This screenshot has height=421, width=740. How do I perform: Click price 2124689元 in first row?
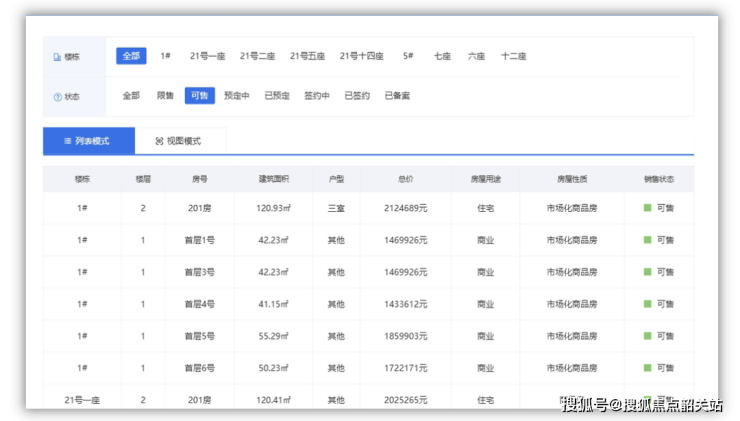click(x=405, y=208)
